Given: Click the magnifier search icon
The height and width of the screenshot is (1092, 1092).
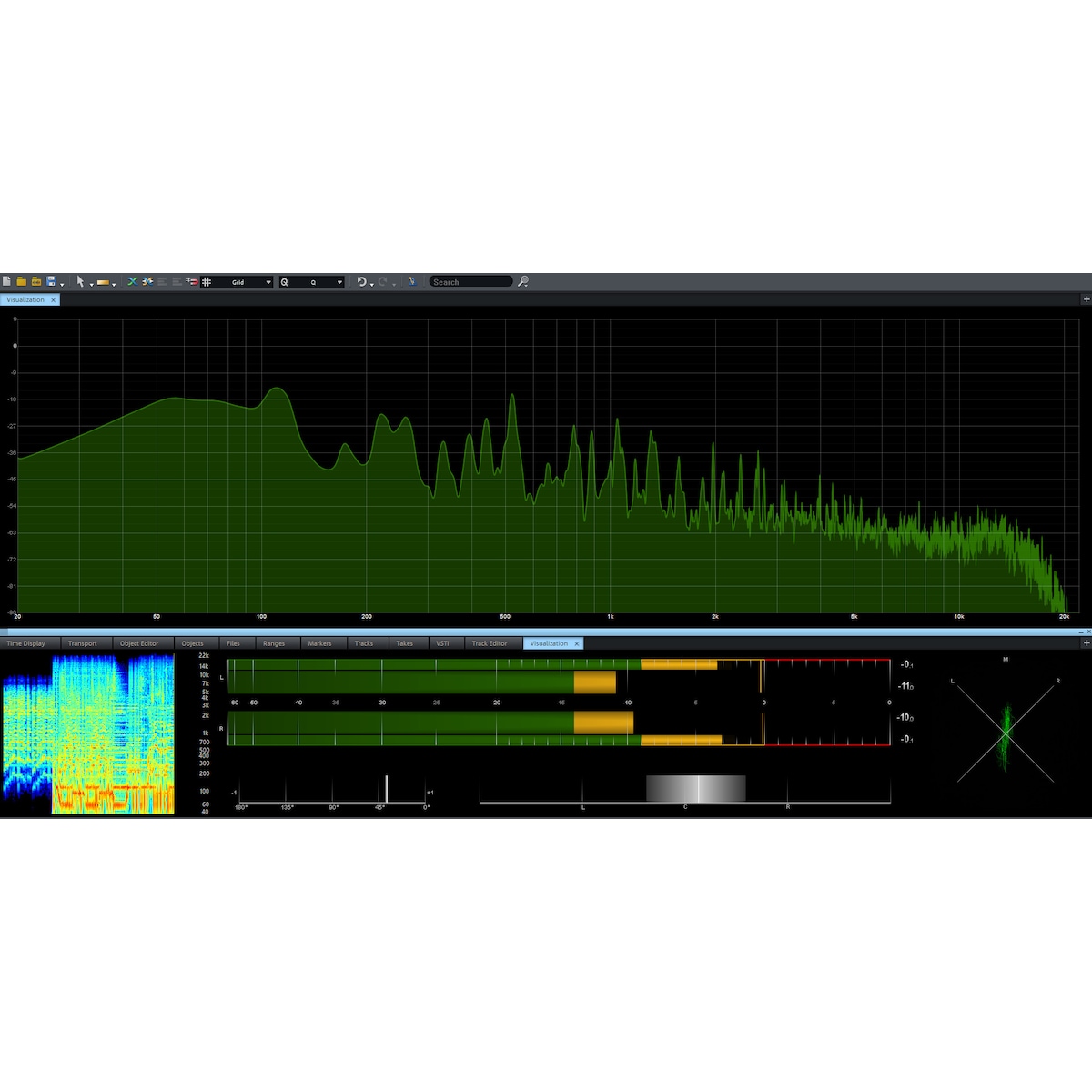Looking at the screenshot, I should click(523, 282).
